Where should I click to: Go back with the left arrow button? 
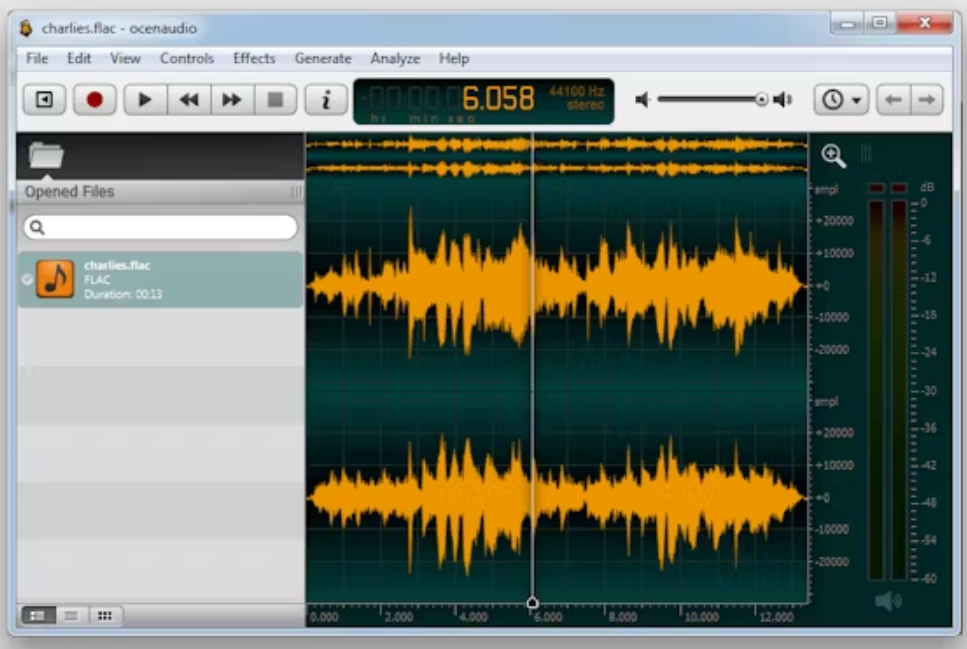pos(893,99)
